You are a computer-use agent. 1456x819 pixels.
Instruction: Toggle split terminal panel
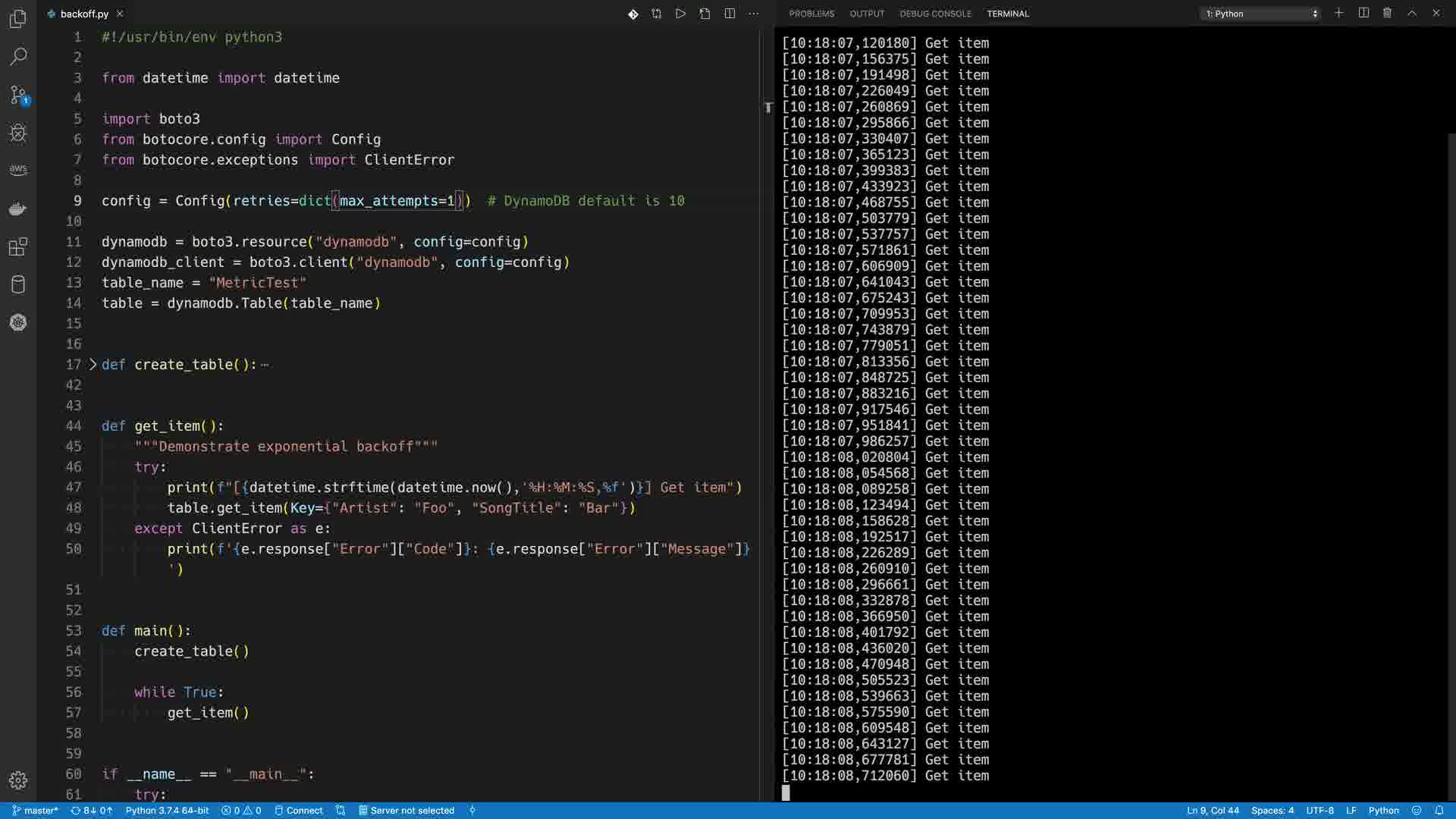(x=1363, y=13)
